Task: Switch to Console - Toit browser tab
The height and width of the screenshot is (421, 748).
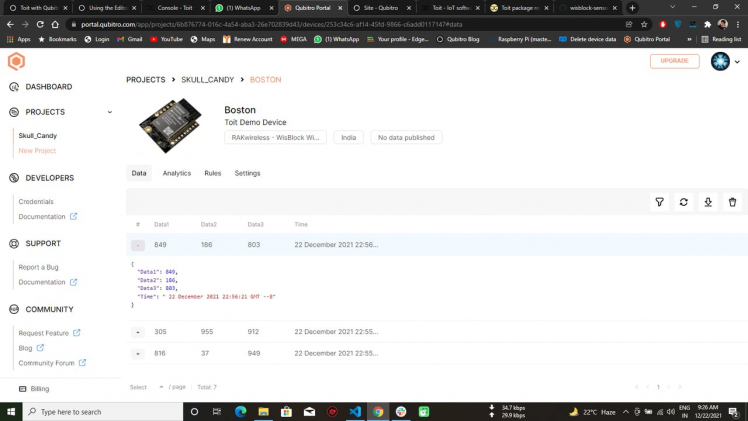Action: pyautogui.click(x=175, y=8)
